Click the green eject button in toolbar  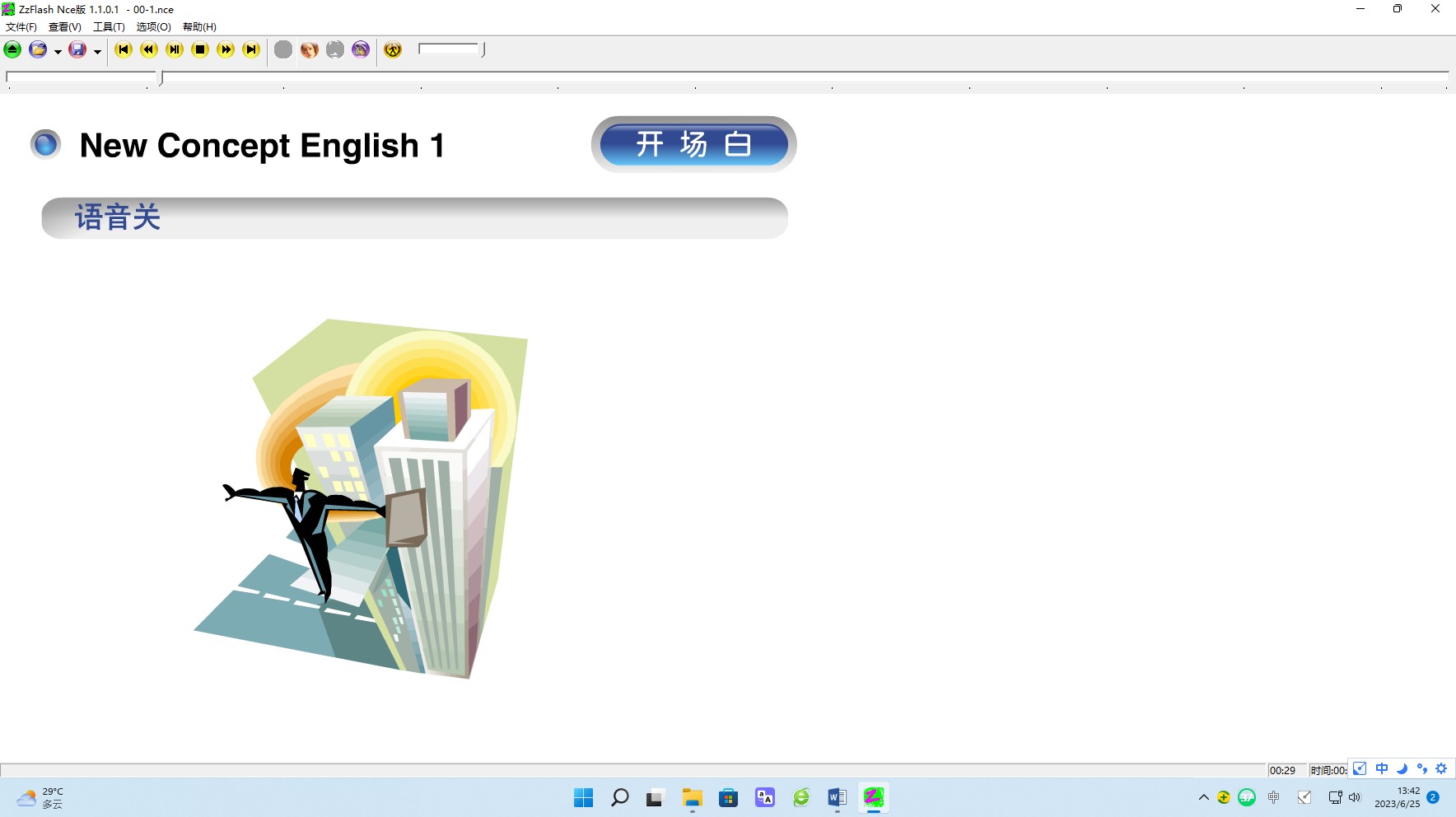pos(12,49)
